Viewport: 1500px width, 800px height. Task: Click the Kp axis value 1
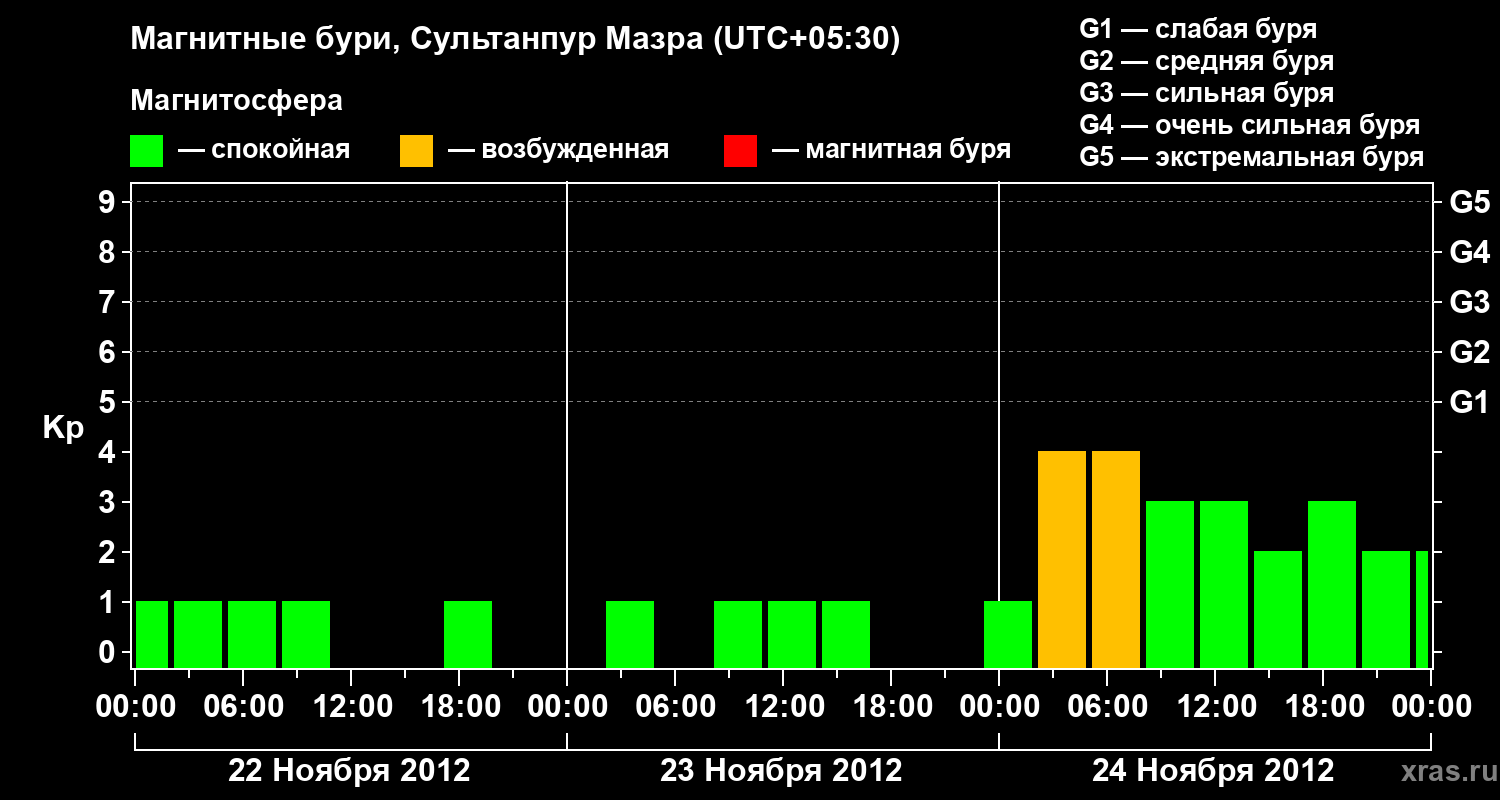tap(109, 602)
